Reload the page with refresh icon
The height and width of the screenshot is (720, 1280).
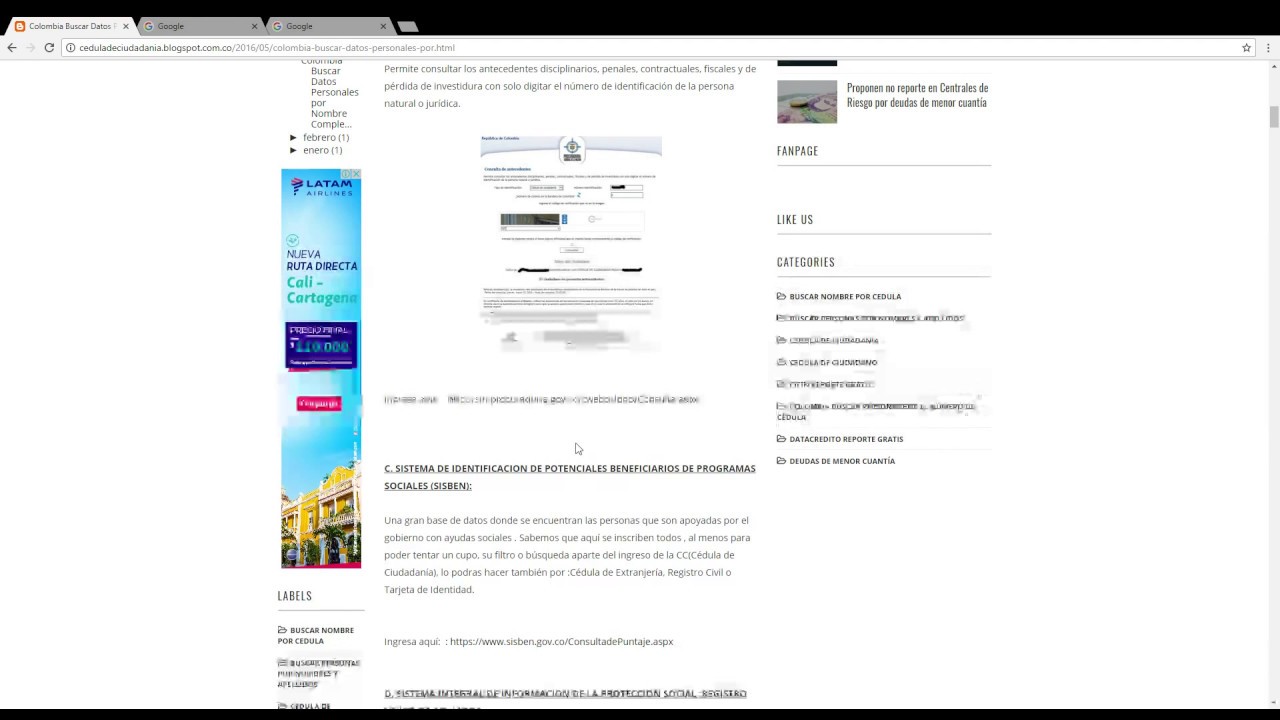(48, 47)
